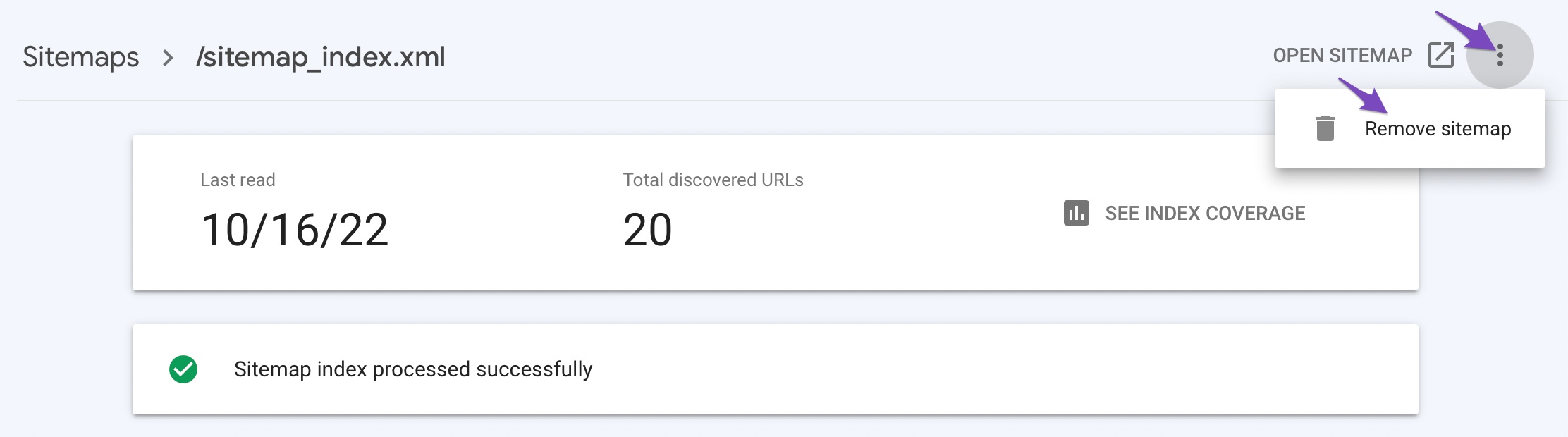This screenshot has height=437, width=1568.
Task: Click the green success checkmark icon
Action: click(183, 369)
